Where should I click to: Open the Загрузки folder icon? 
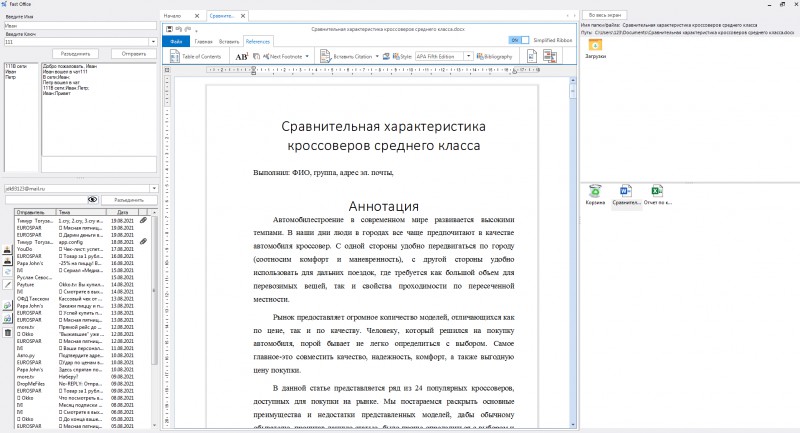(595, 49)
